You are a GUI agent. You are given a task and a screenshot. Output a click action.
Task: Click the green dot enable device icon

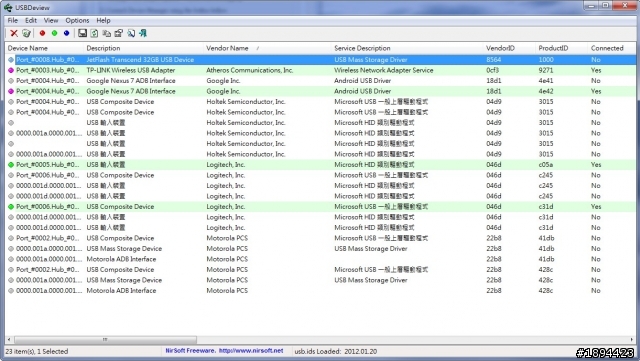(x=54, y=33)
